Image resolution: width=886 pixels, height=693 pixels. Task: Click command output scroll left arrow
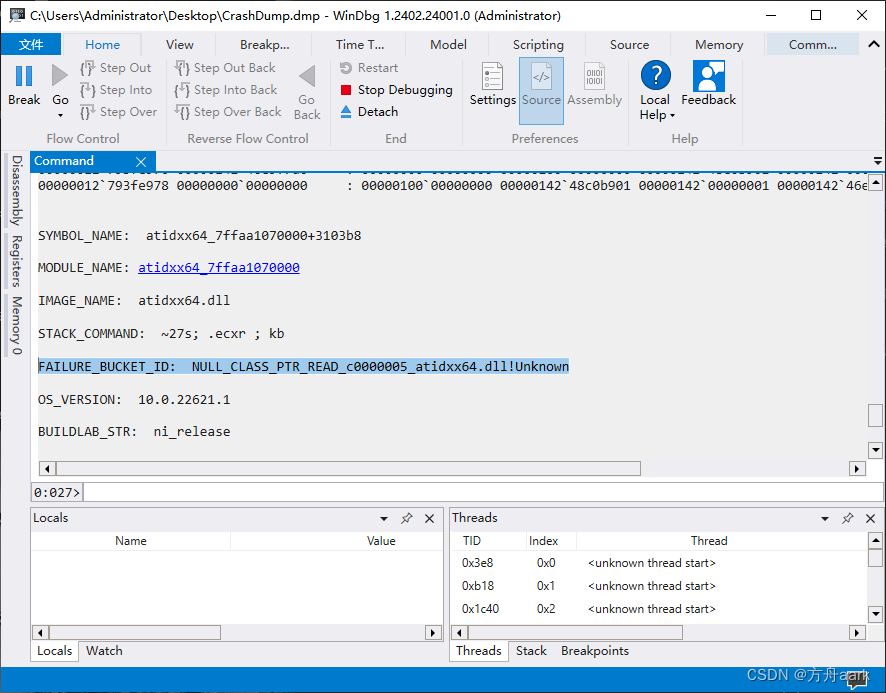pos(47,469)
